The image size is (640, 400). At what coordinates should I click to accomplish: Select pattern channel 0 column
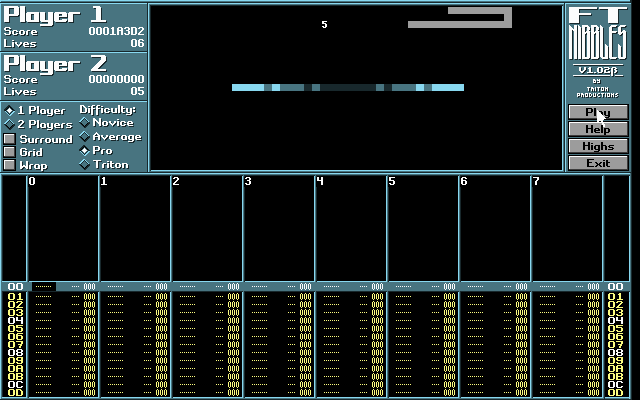click(x=62, y=230)
